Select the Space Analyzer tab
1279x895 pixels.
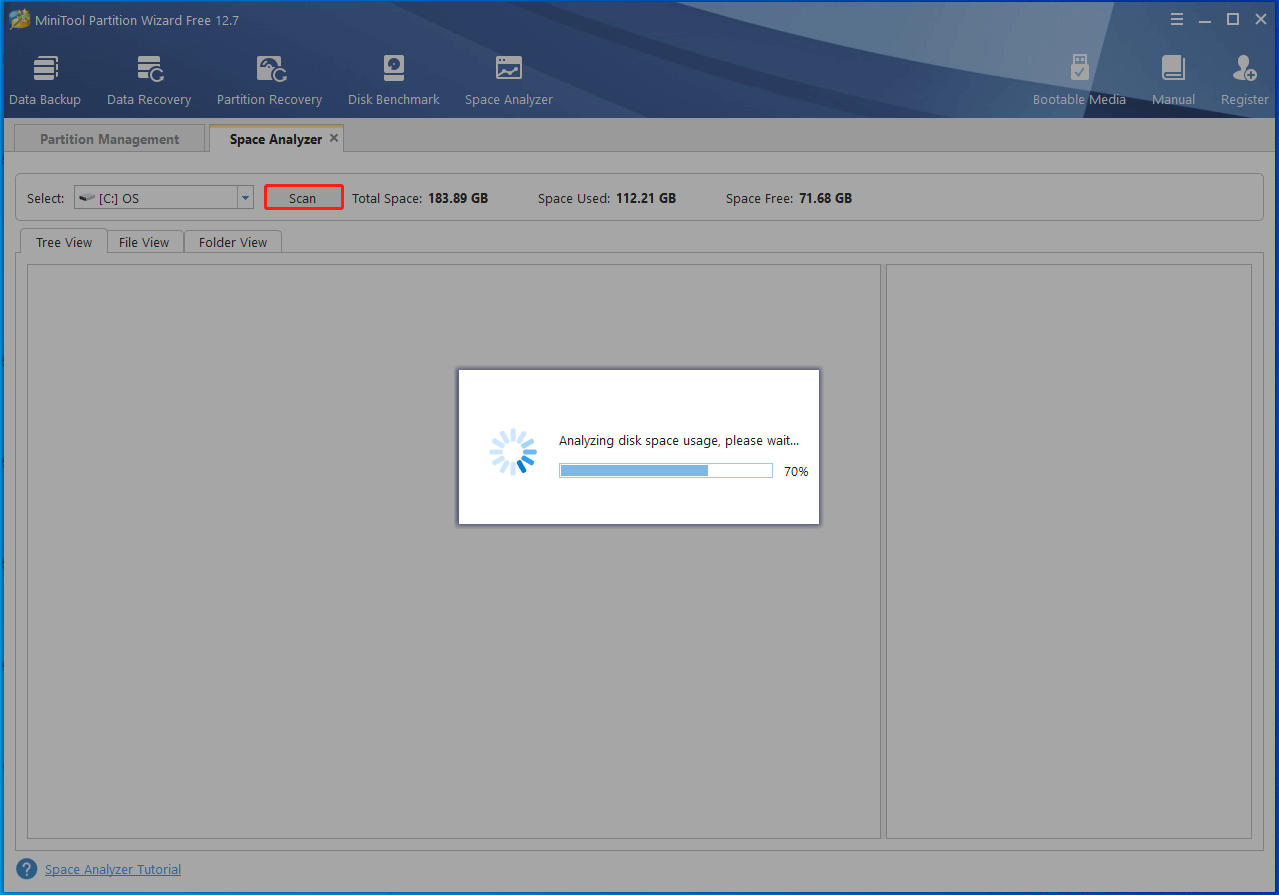(x=276, y=139)
